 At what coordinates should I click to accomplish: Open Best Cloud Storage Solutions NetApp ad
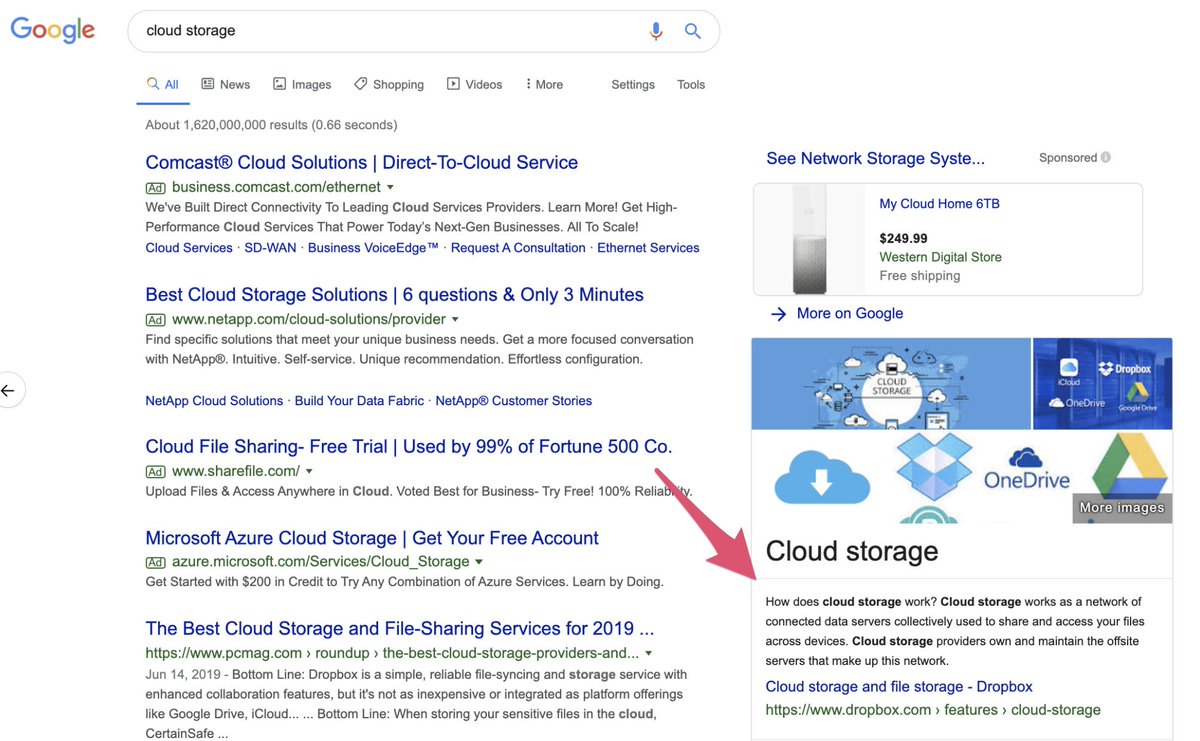tap(395, 295)
